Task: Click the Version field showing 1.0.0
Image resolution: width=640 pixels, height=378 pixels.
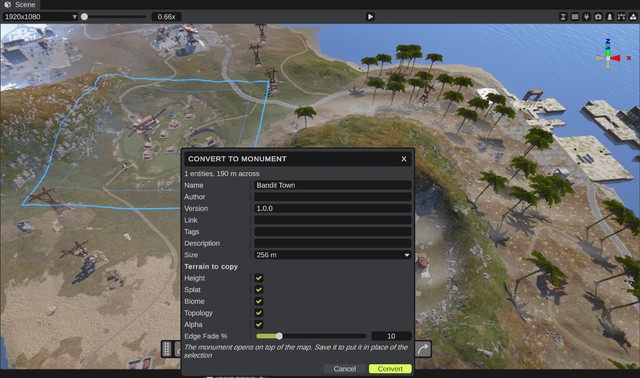Action: tap(332, 209)
